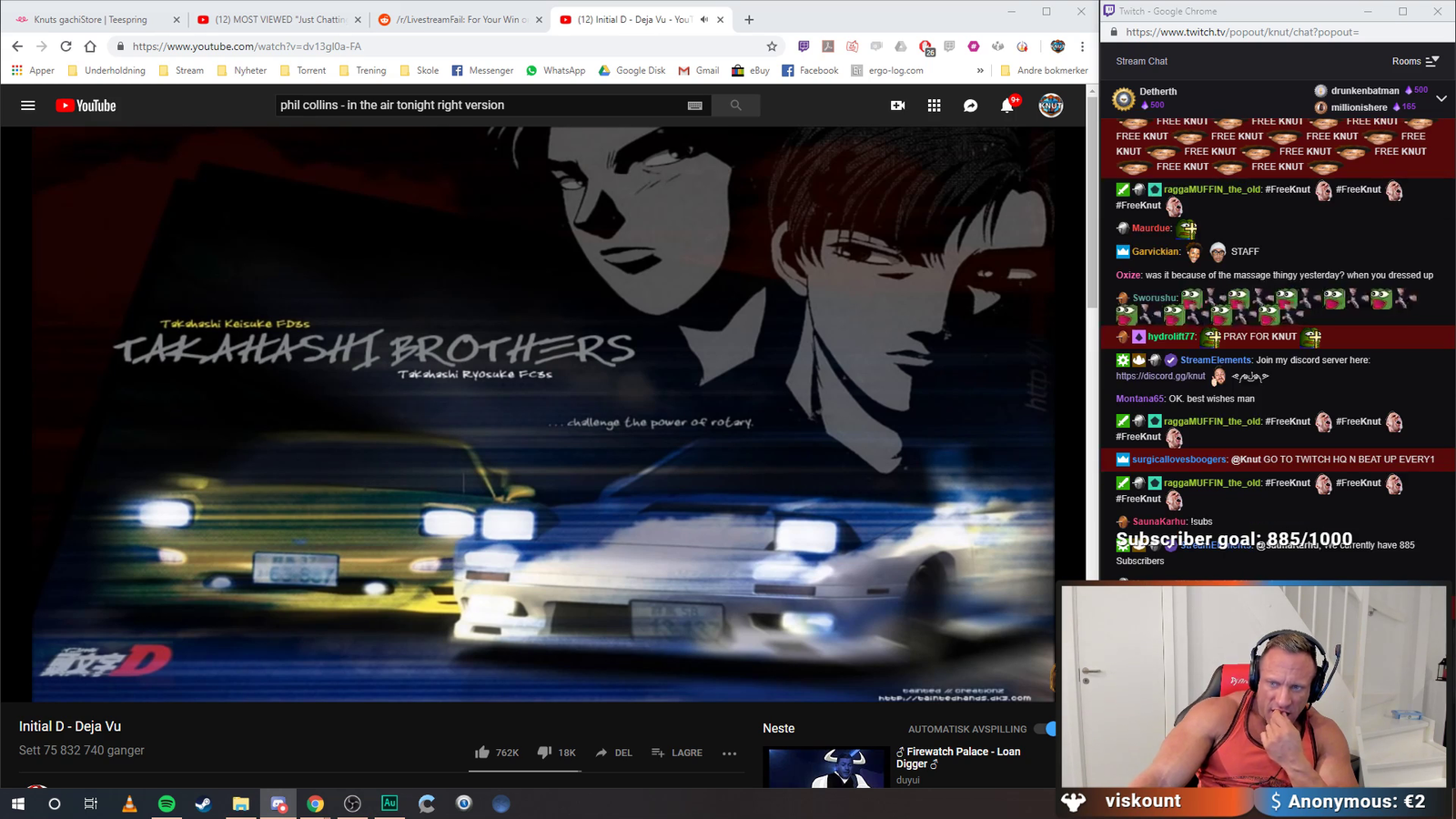Open the Chrome three-dot menu
The height and width of the screenshot is (819, 1456).
pos(1082,46)
